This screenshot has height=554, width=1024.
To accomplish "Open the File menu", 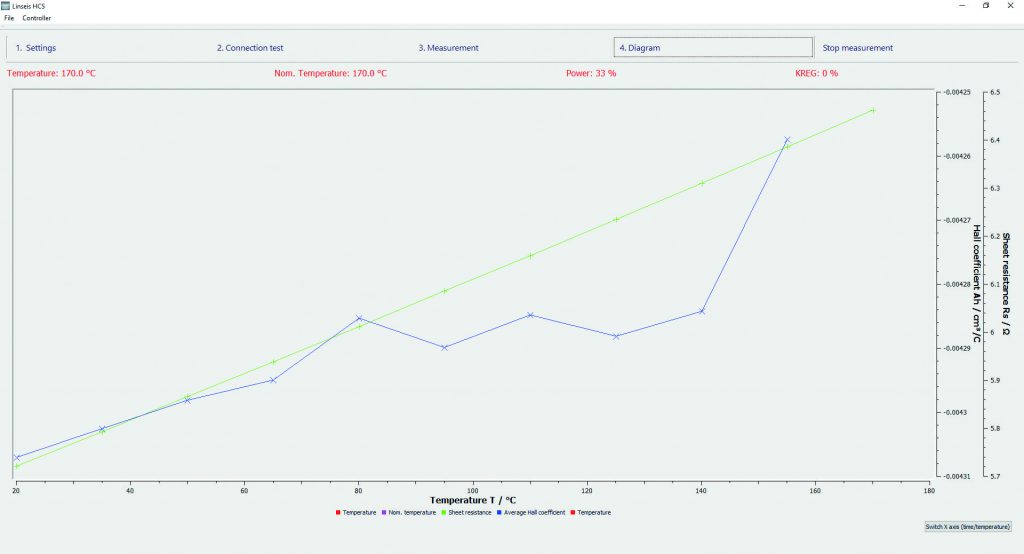I will (9, 18).
